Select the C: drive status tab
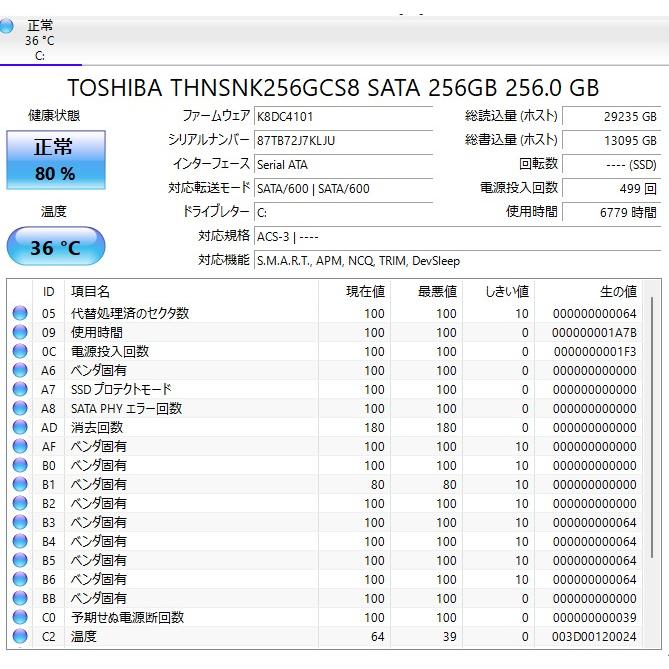This screenshot has width=669, height=669. [x=40, y=41]
